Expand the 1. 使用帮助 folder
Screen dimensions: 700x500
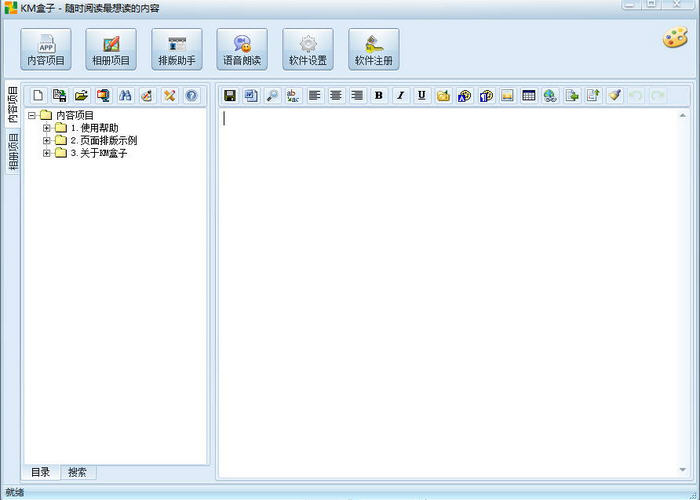[46, 128]
